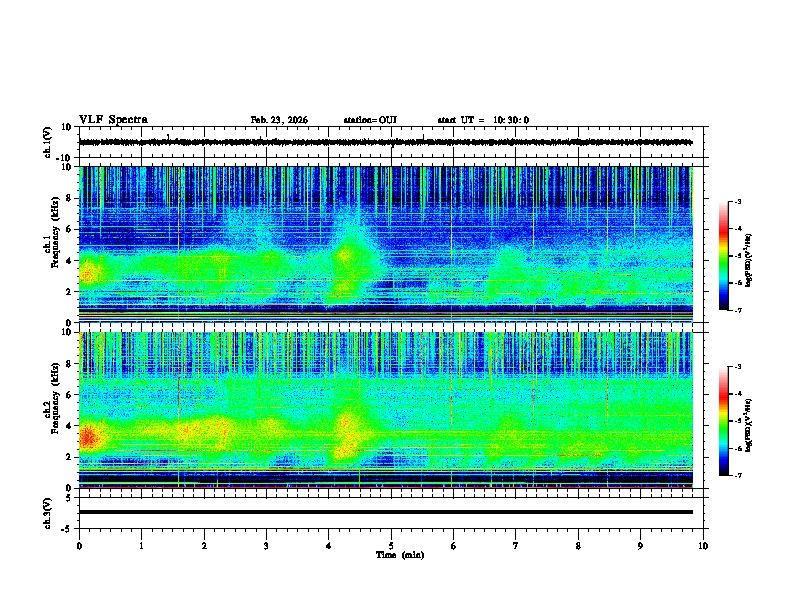Click '6' on the ch.2 frequency axis
792x612 pixels.
(x=70, y=394)
